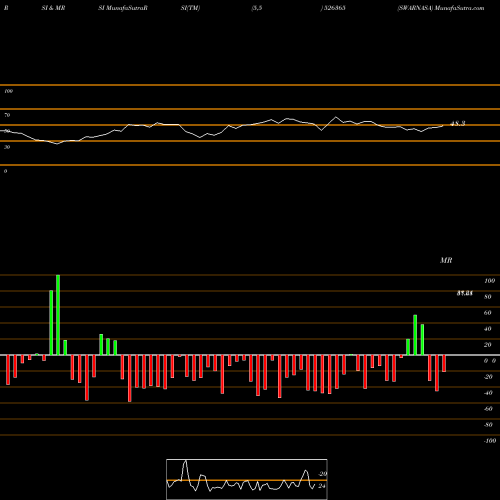
Task: Click the "100" label on MR axis
Action: [x=489, y=281]
